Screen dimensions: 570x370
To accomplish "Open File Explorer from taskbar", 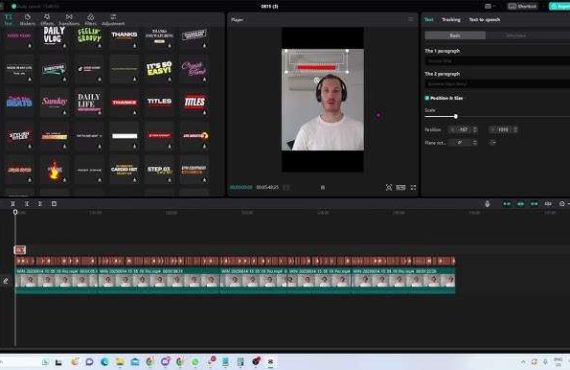I will [119, 362].
